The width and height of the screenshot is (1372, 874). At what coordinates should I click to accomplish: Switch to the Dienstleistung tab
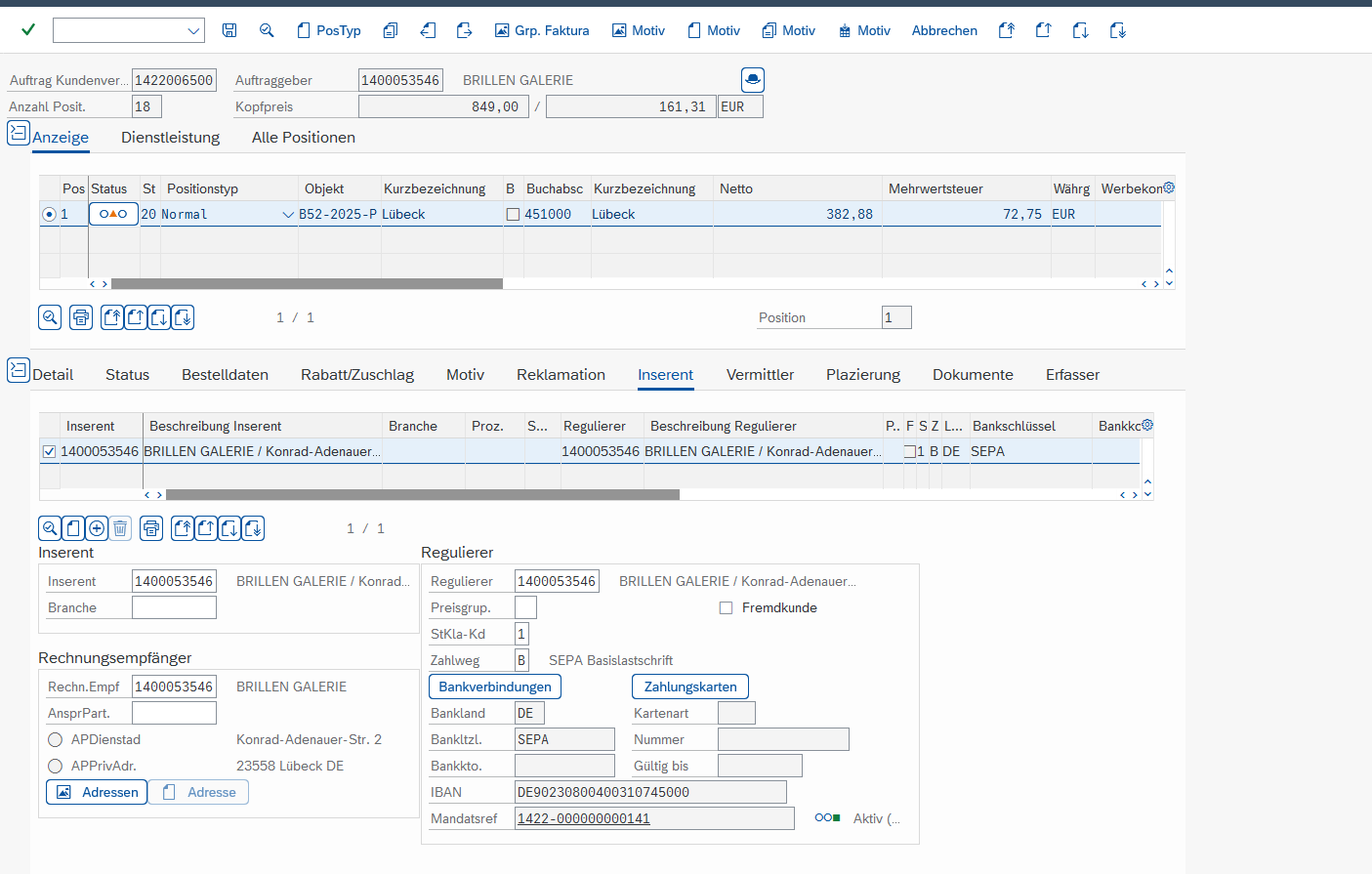click(x=171, y=138)
